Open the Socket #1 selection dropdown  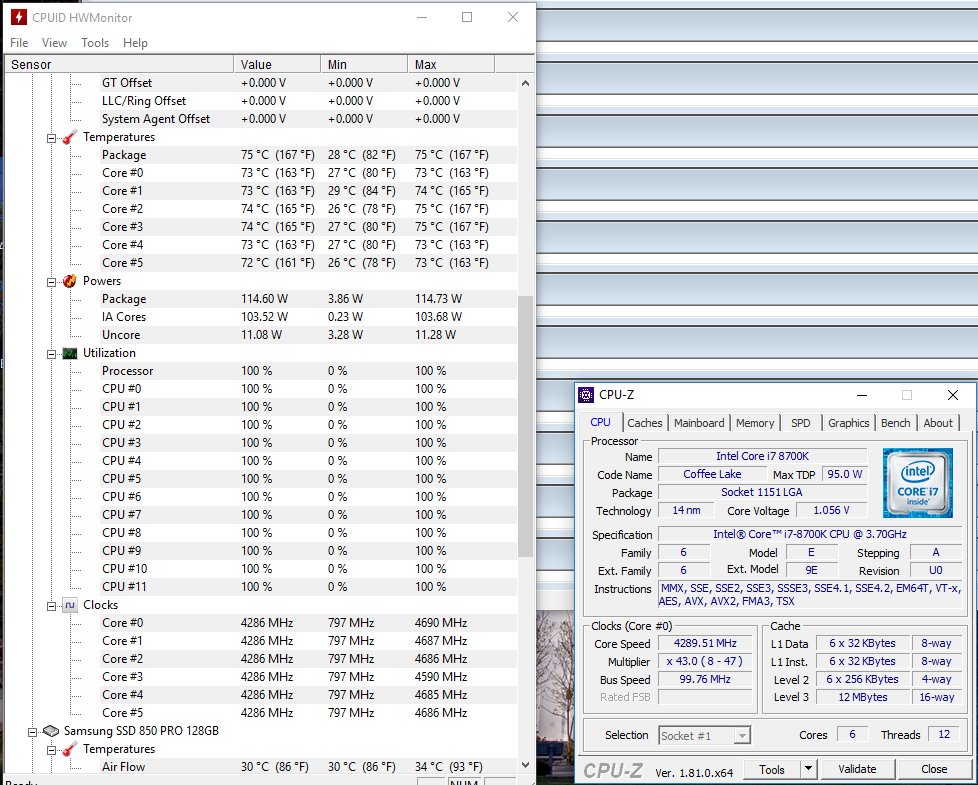[x=742, y=736]
